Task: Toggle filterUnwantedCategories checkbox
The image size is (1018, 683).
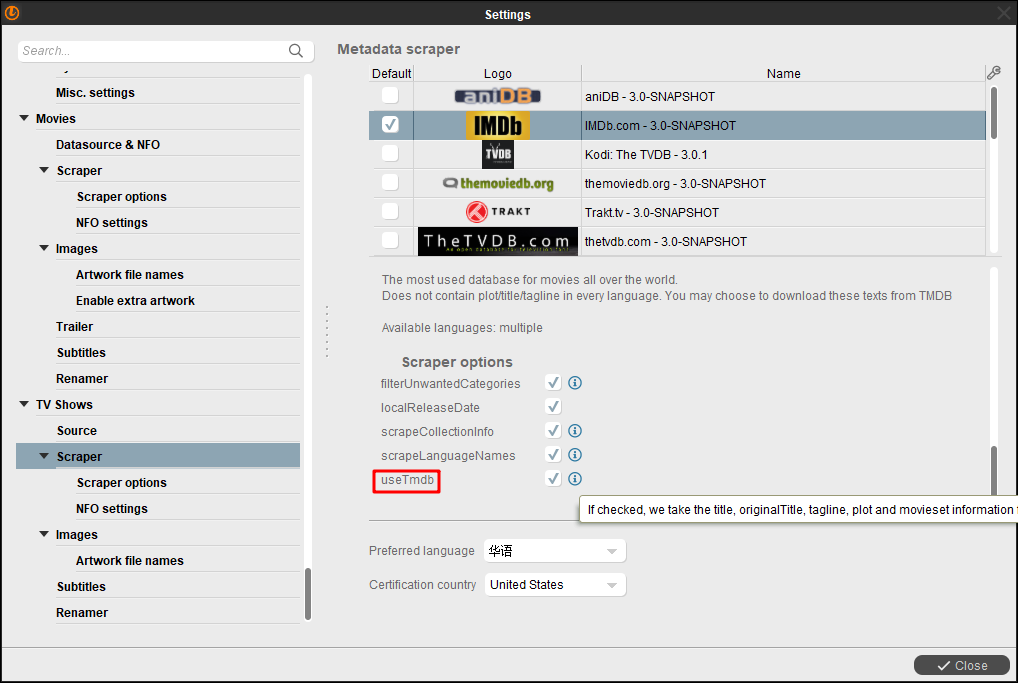Action: coord(553,383)
